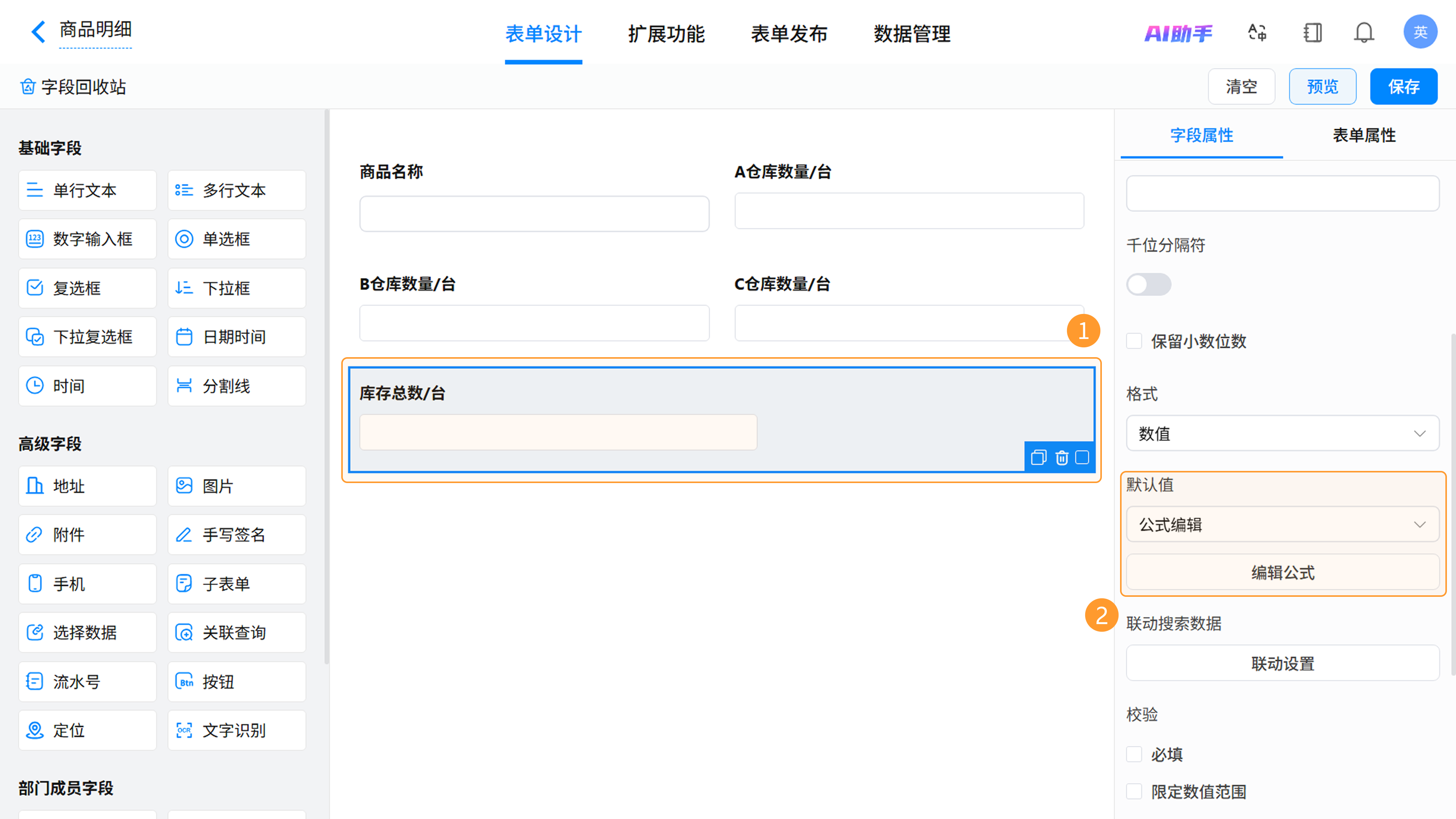This screenshot has height=819, width=1456.
Task: Open the user avatar 英
Action: [1420, 31]
